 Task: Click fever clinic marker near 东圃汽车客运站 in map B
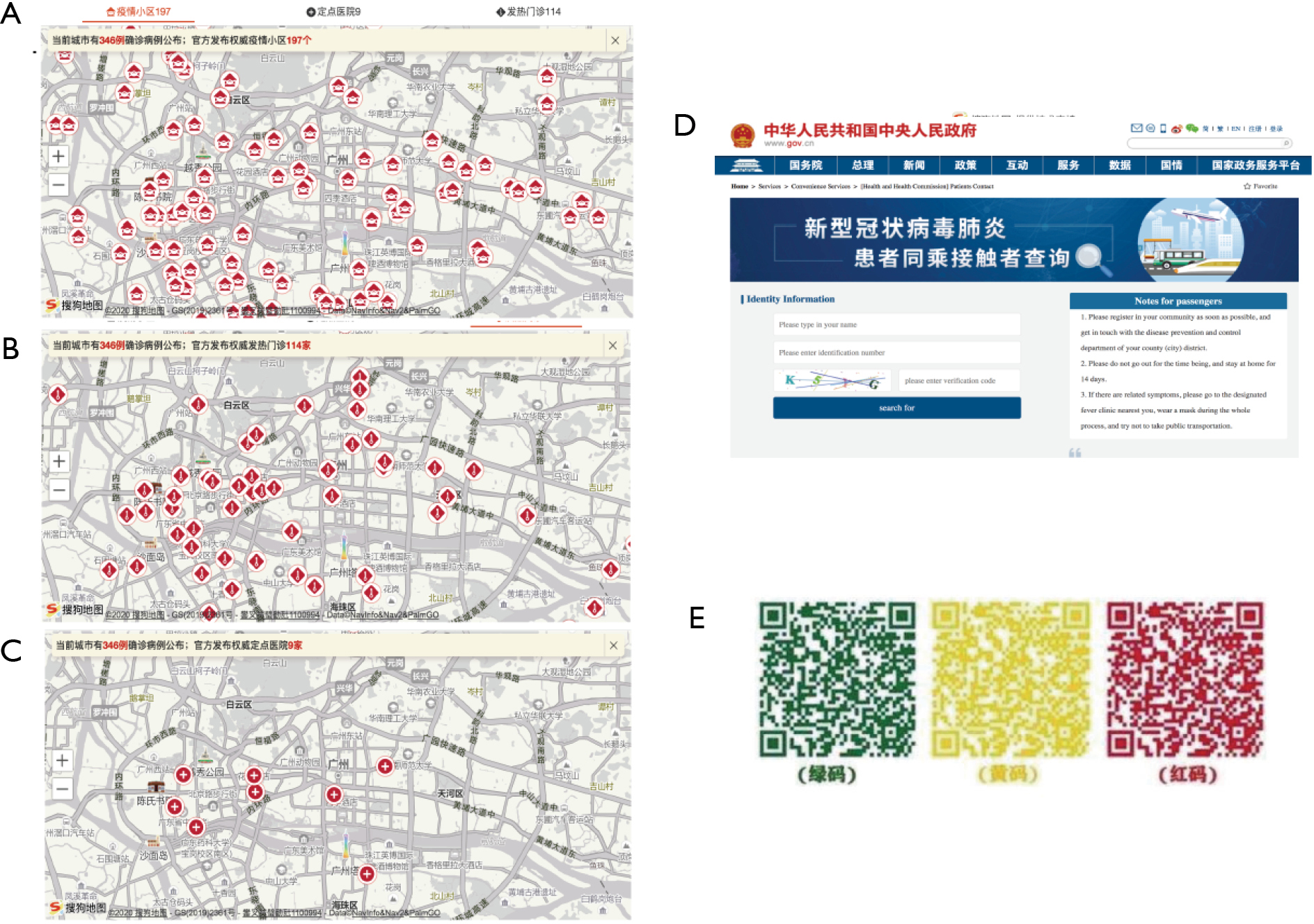coord(527,516)
